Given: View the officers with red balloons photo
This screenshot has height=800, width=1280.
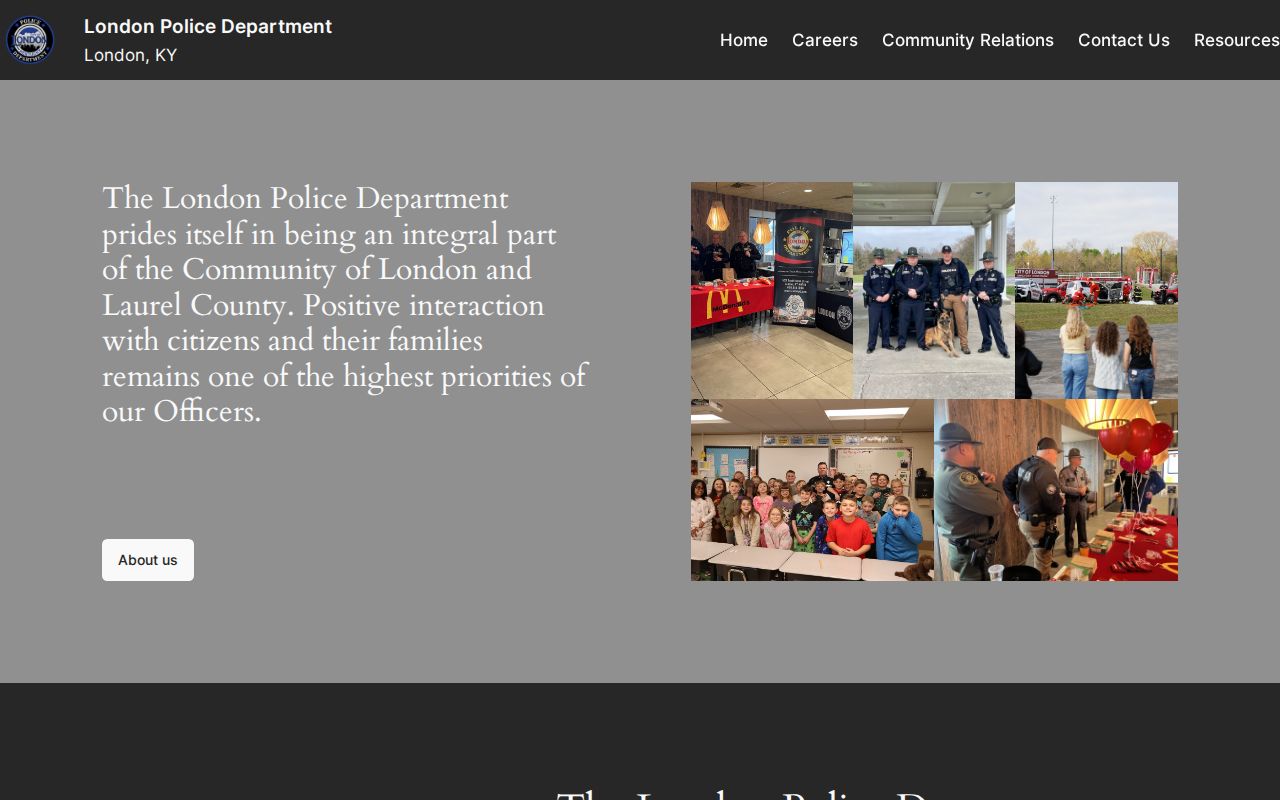Looking at the screenshot, I should pos(1056,490).
